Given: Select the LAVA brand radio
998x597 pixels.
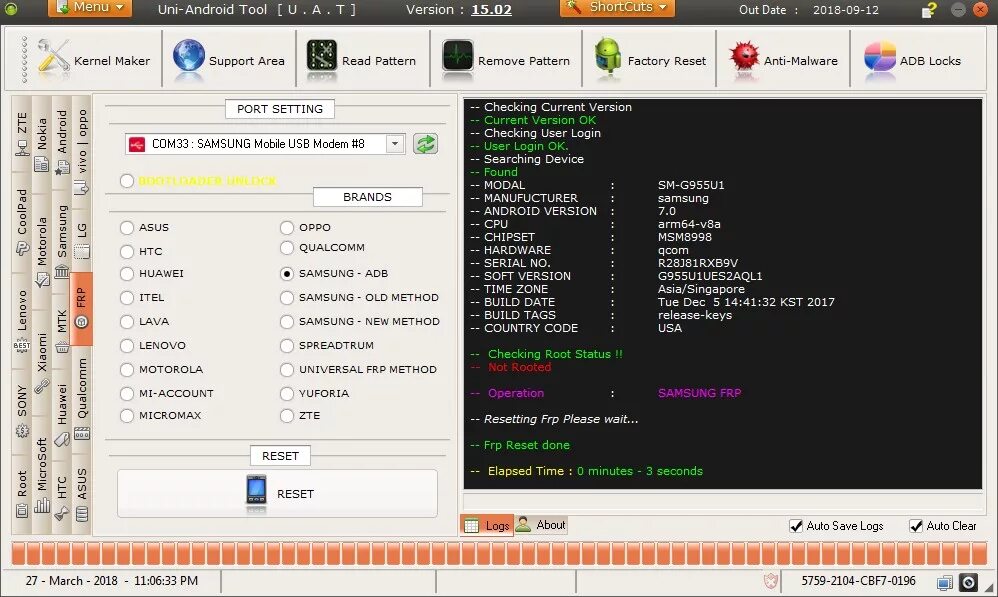Looking at the screenshot, I should pyautogui.click(x=127, y=321).
